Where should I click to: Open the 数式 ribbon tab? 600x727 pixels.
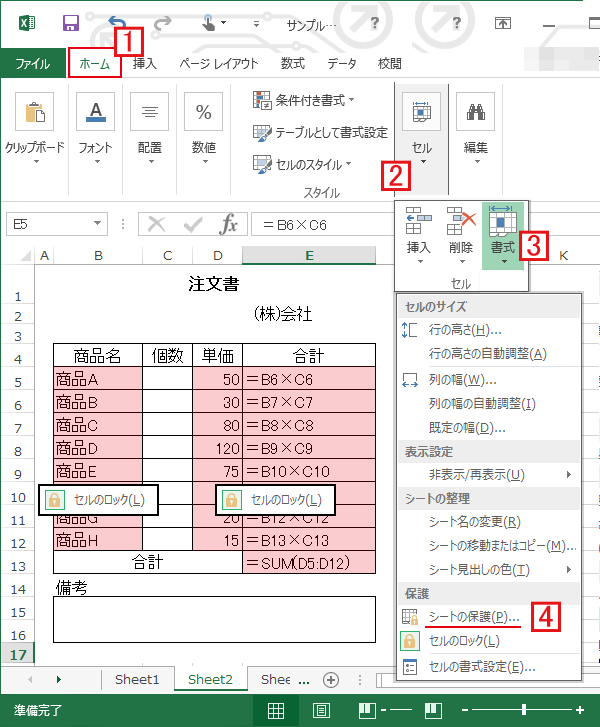(x=293, y=64)
